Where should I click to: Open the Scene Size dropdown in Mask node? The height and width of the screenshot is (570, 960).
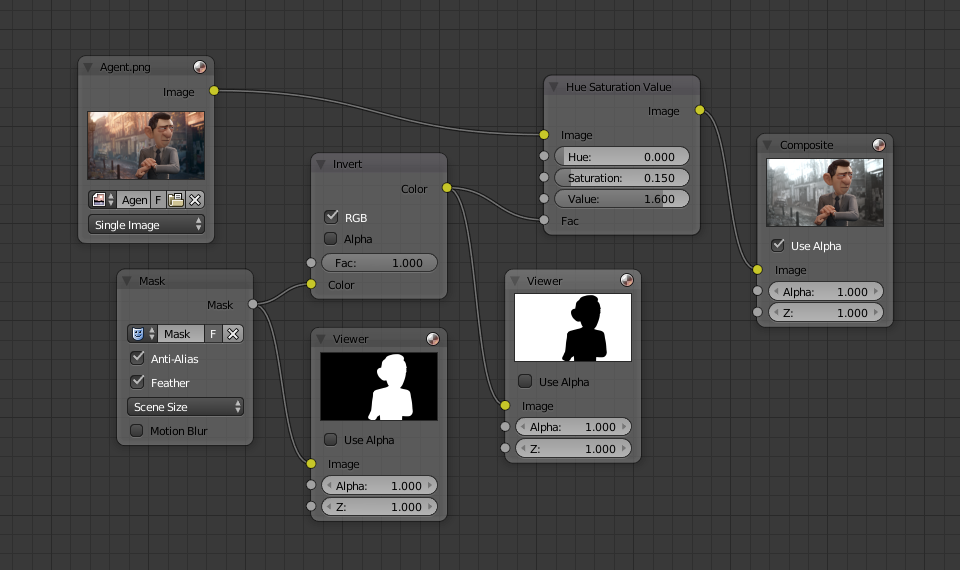coord(186,407)
